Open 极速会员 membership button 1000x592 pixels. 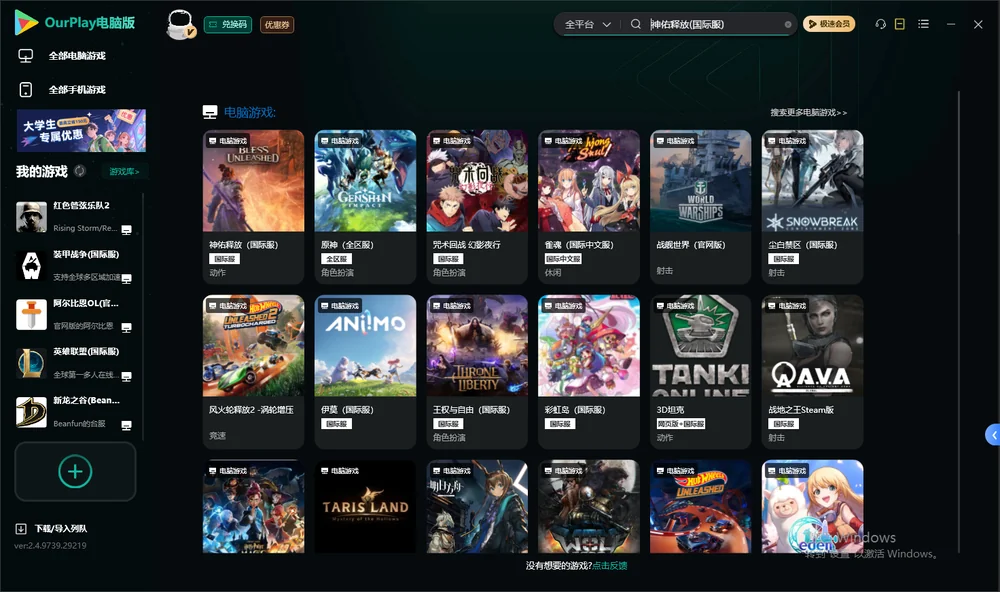(x=828, y=24)
